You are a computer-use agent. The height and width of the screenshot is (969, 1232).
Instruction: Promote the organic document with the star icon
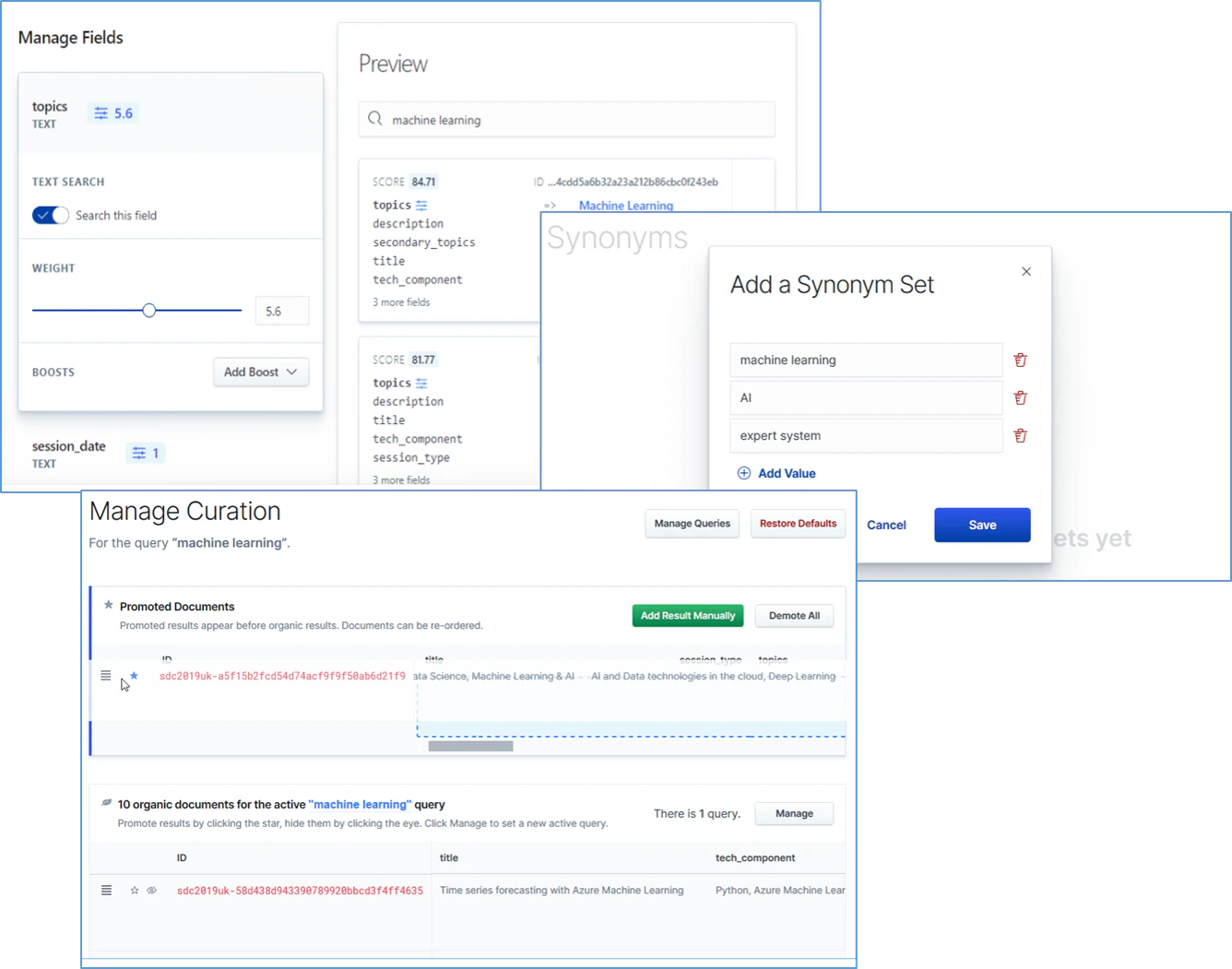[135, 891]
